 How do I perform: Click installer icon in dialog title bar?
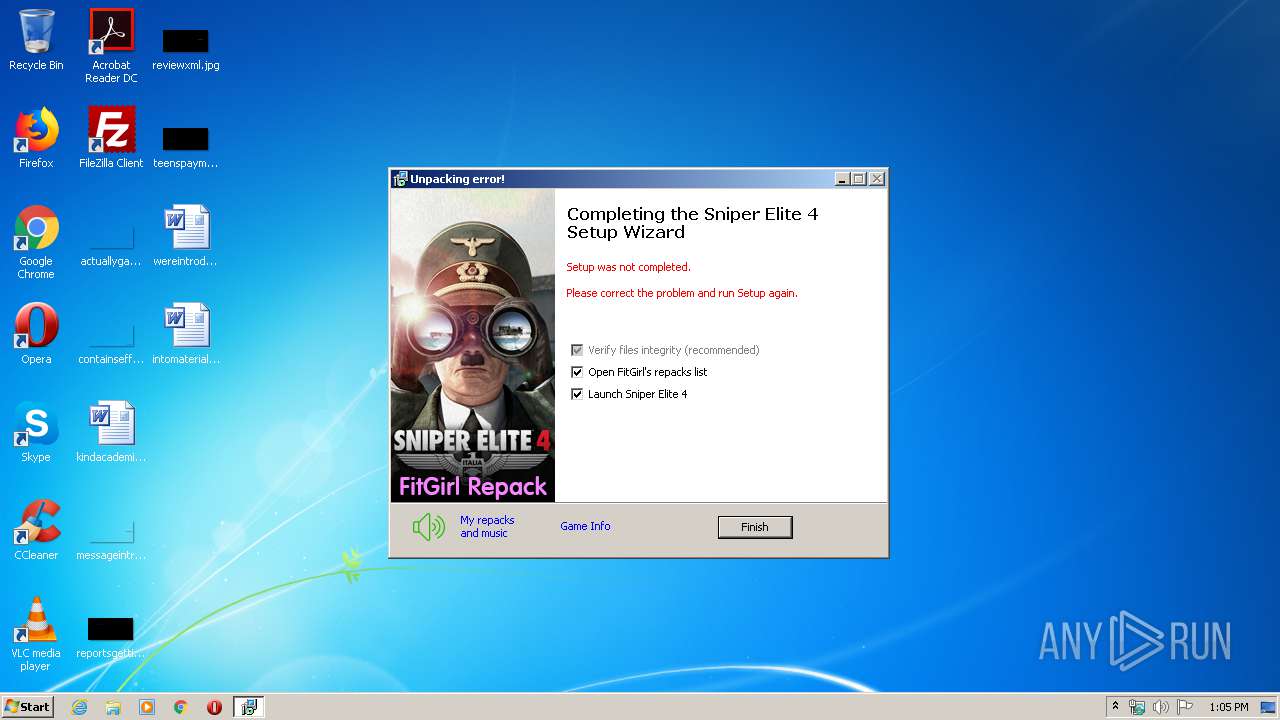click(x=400, y=179)
